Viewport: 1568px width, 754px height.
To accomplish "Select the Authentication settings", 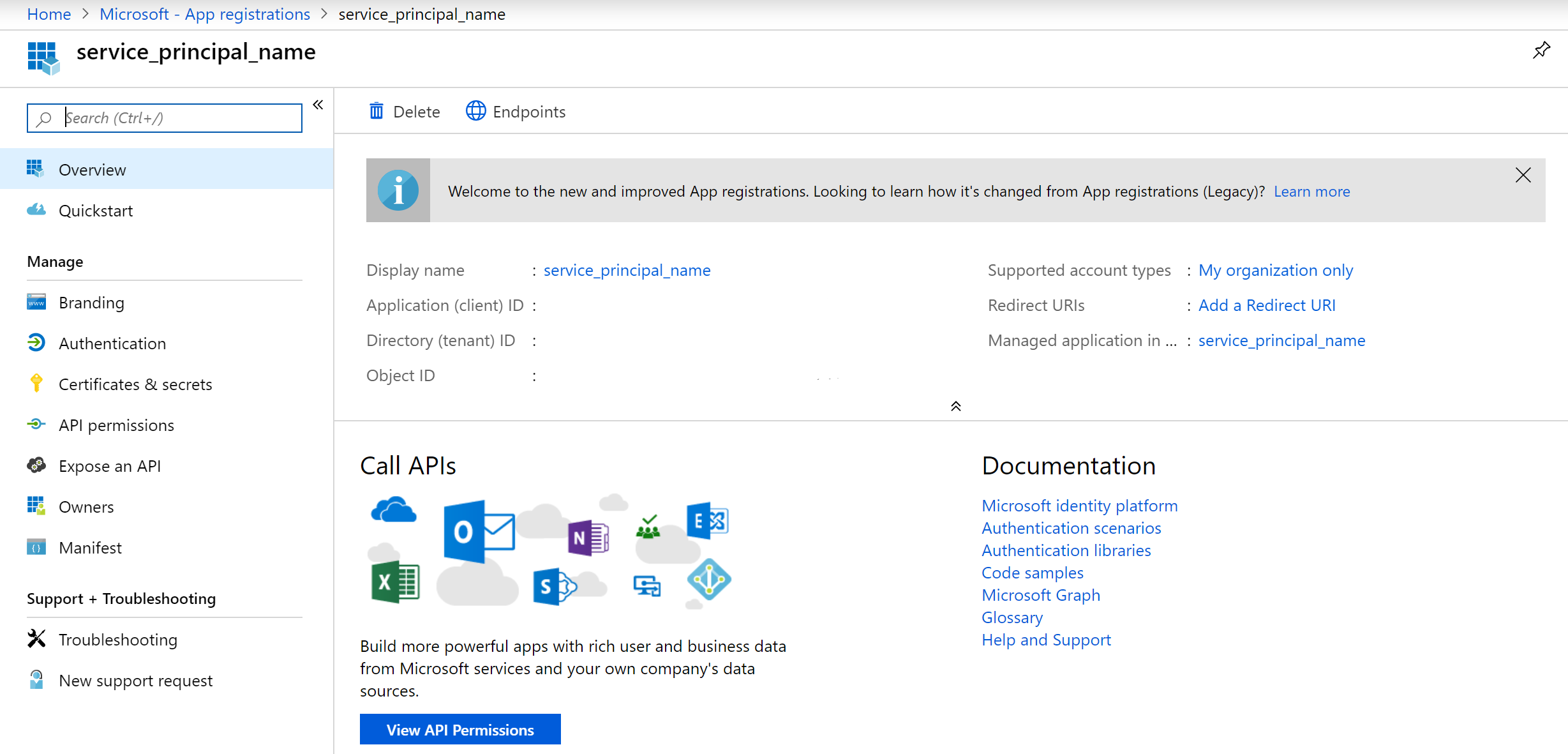I will tap(112, 343).
